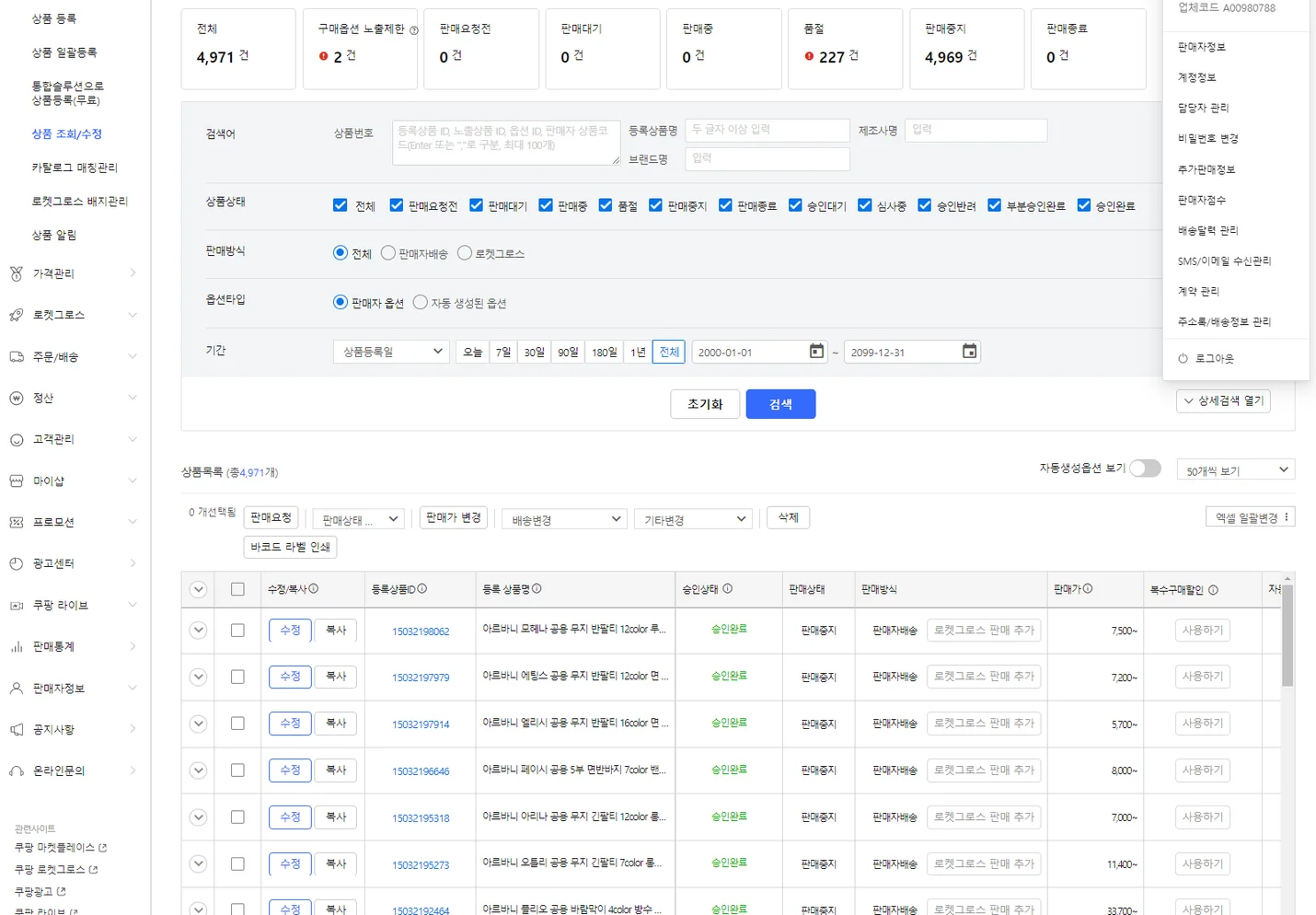Image resolution: width=1316 pixels, height=915 pixels.
Task: Uncheck the 승인반려 checkbox
Action: click(925, 205)
